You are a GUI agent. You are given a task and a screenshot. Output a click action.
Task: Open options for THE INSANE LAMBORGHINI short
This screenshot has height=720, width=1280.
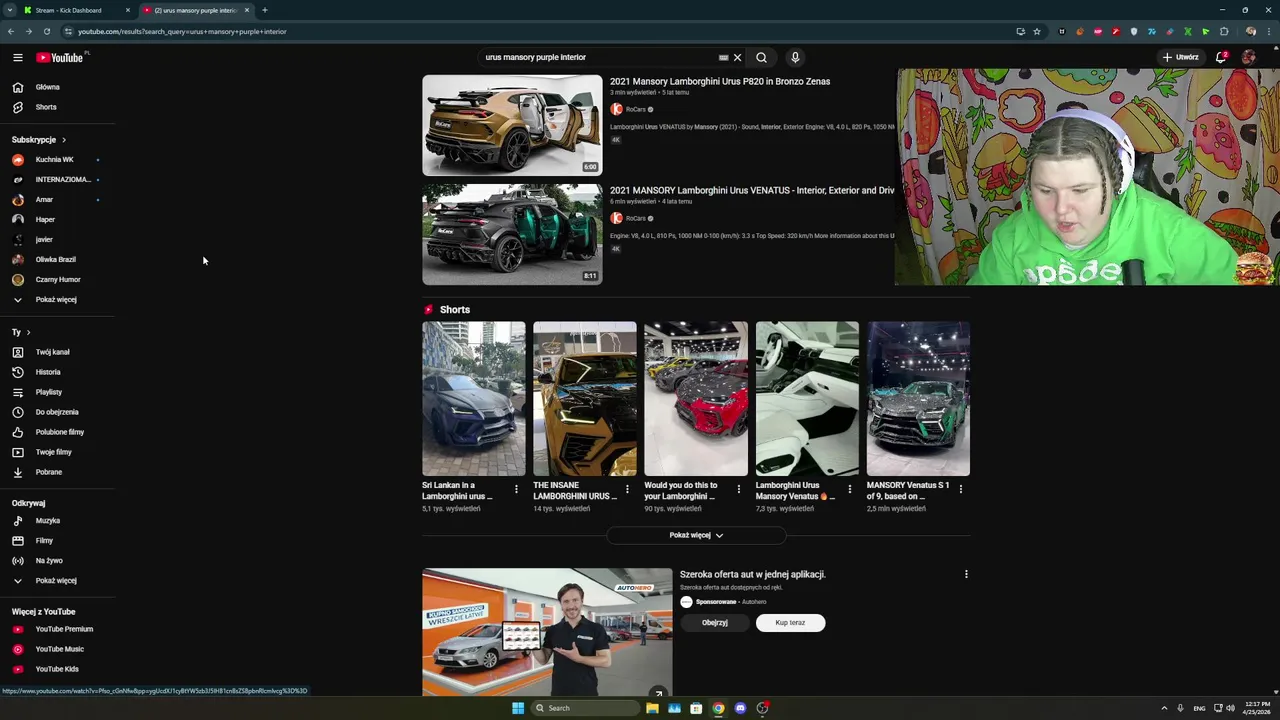(627, 489)
